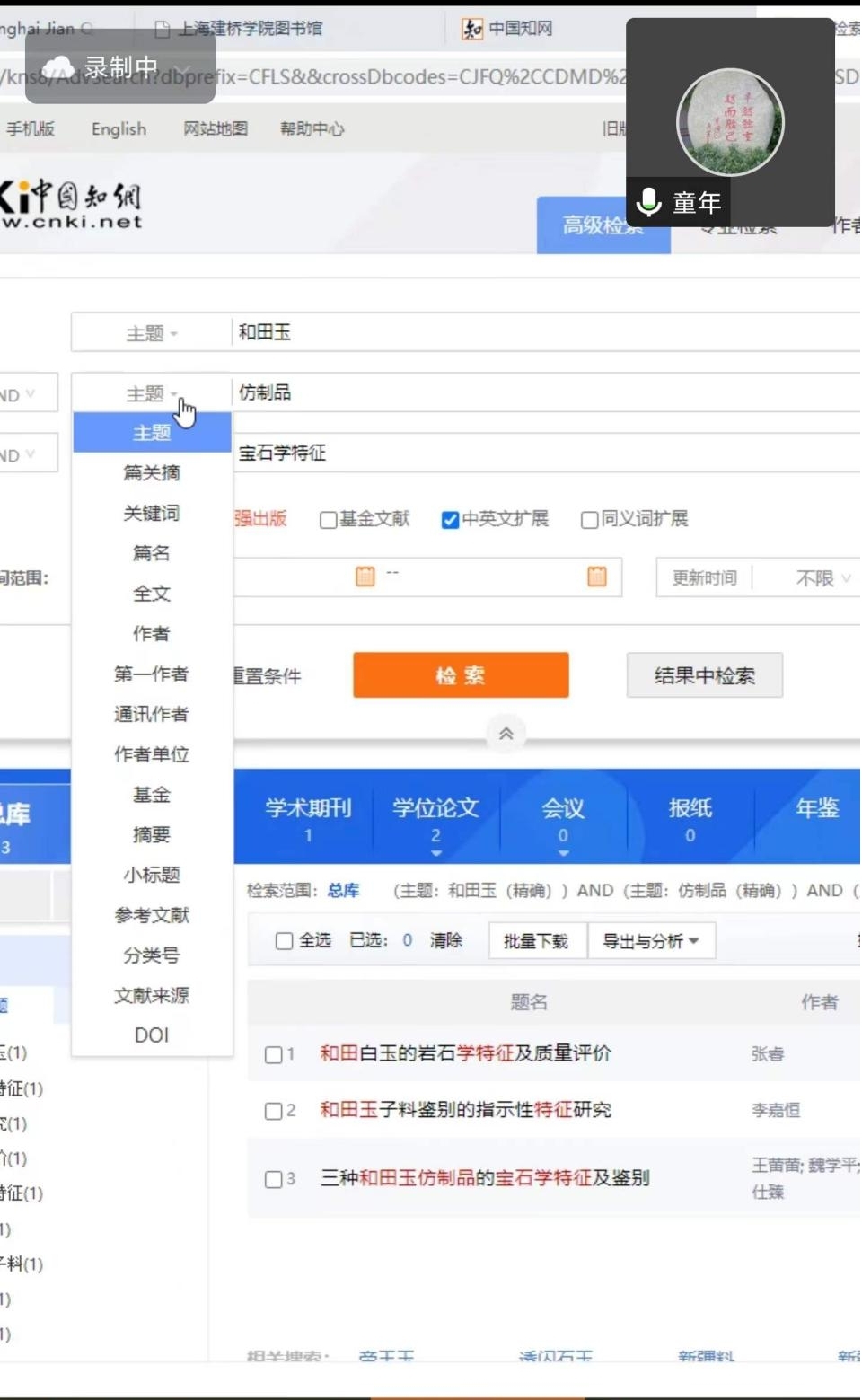Choose 关键词 from the field list
The height and width of the screenshot is (1400, 862).
tap(151, 513)
